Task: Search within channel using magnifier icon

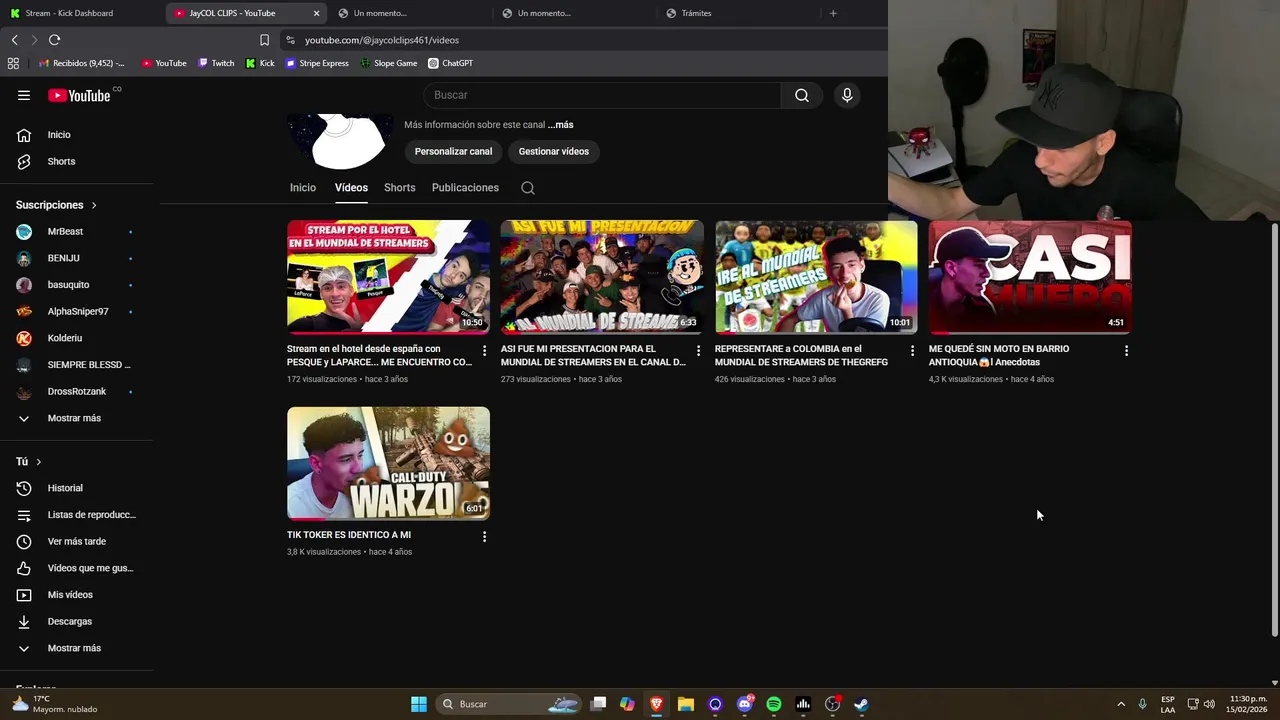Action: [528, 188]
